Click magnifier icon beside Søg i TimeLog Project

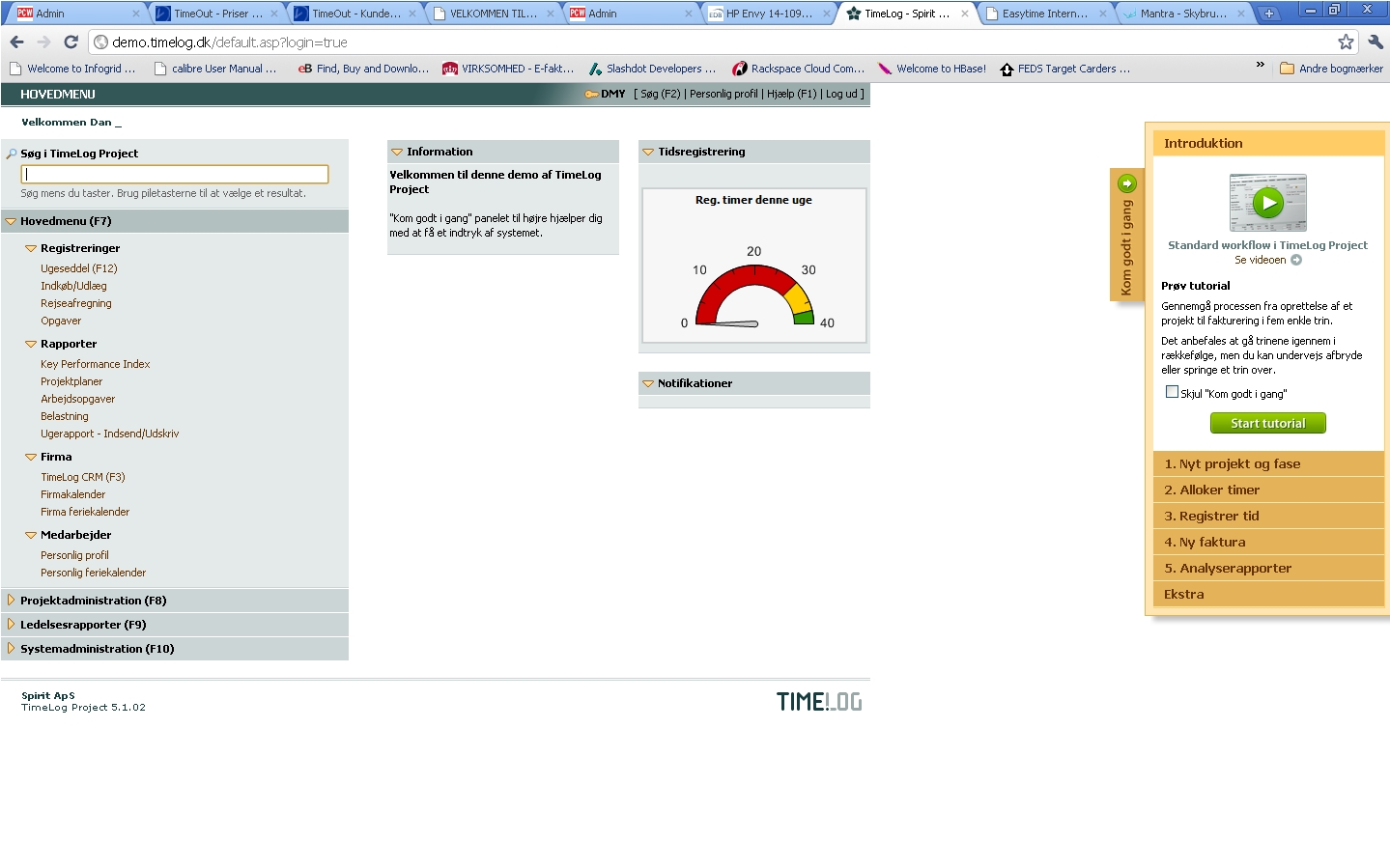(x=12, y=154)
